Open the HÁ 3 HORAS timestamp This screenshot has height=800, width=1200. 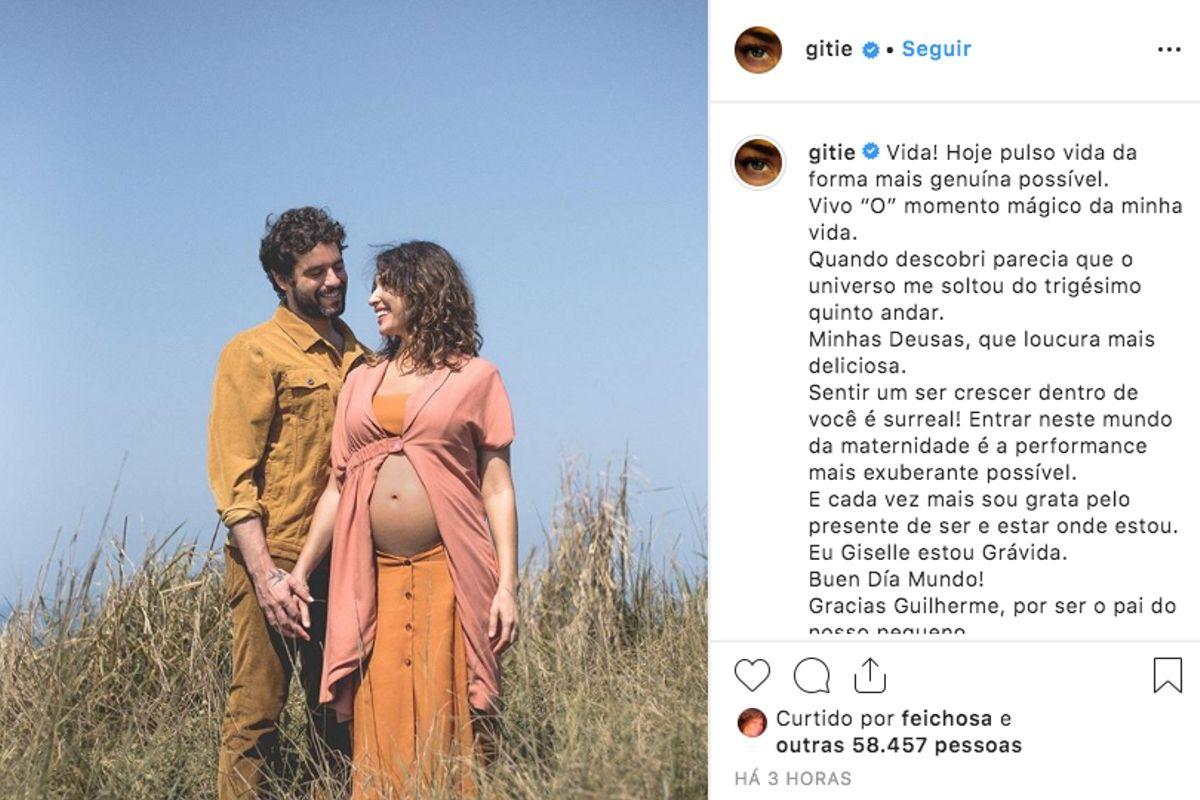click(x=793, y=778)
